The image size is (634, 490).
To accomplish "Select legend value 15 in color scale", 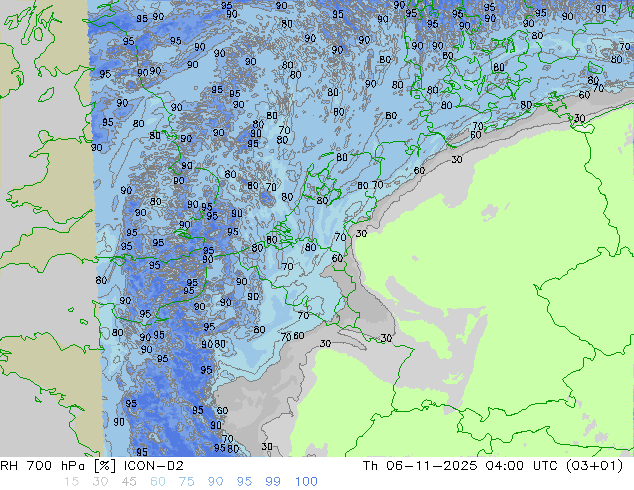I will [71, 482].
